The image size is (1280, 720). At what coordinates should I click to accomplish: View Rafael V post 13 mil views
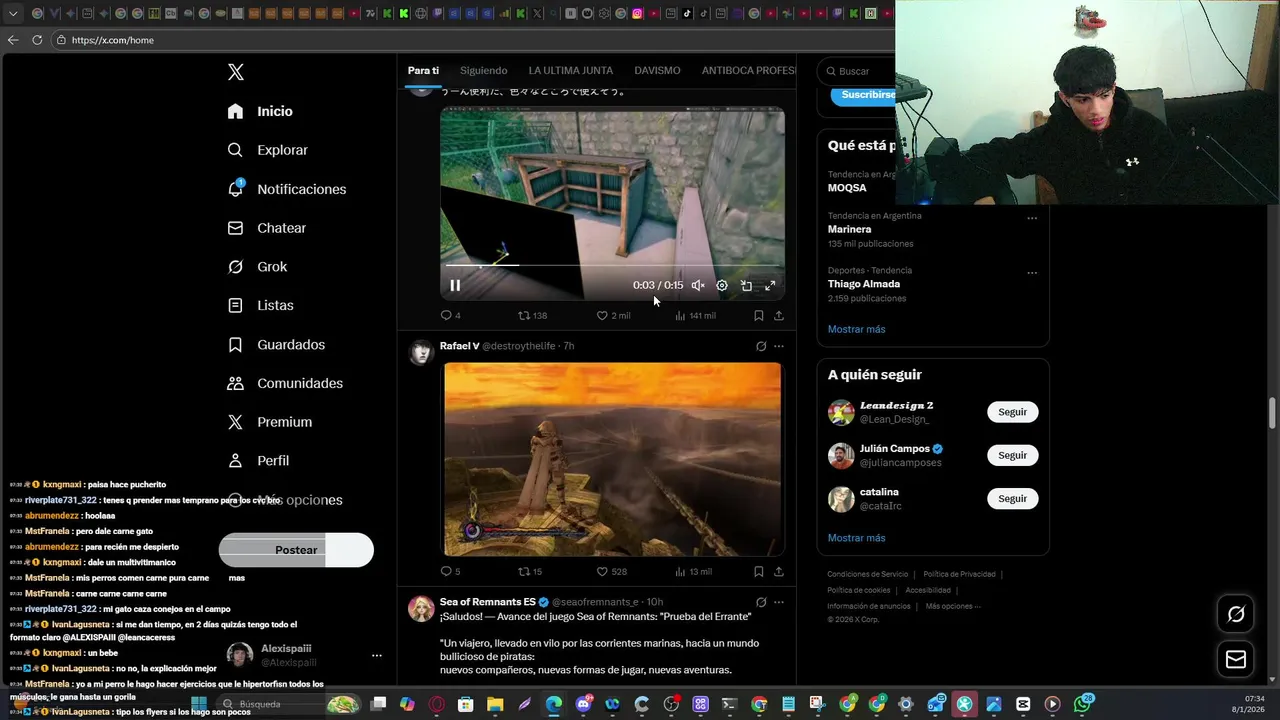pos(693,572)
